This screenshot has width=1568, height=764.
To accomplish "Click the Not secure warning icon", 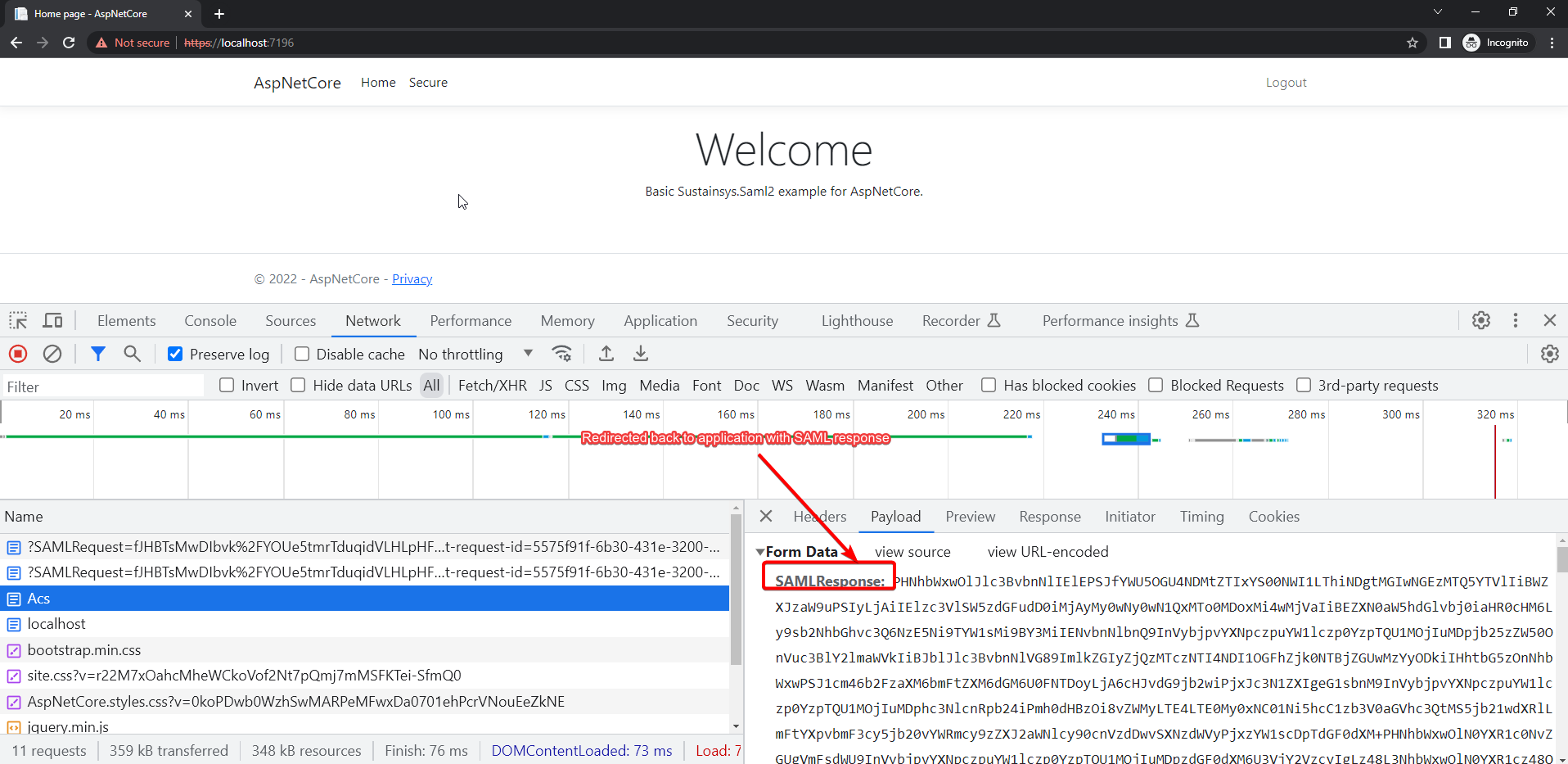I will pyautogui.click(x=101, y=43).
